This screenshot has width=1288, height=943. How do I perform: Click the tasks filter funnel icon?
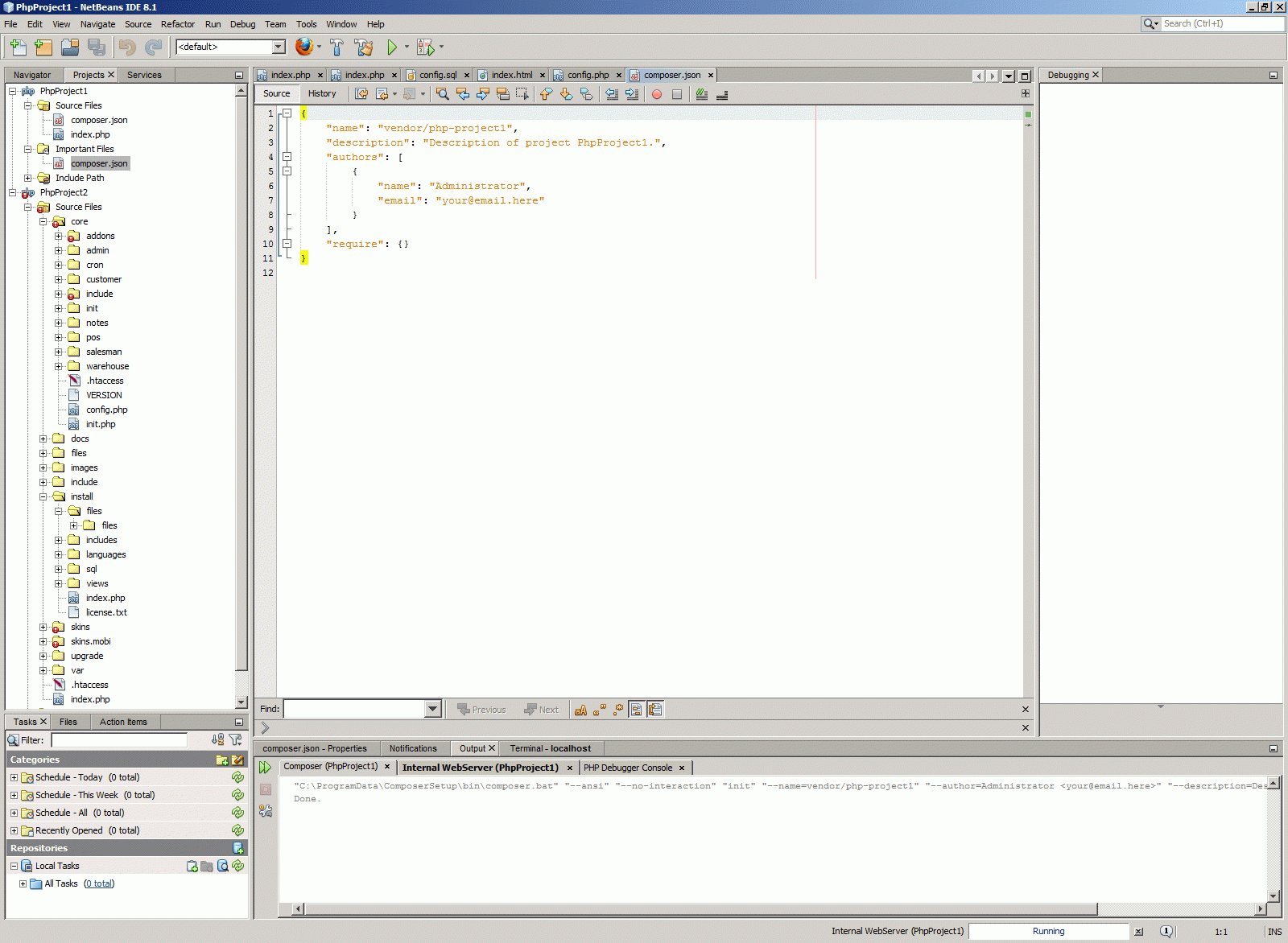click(x=235, y=739)
